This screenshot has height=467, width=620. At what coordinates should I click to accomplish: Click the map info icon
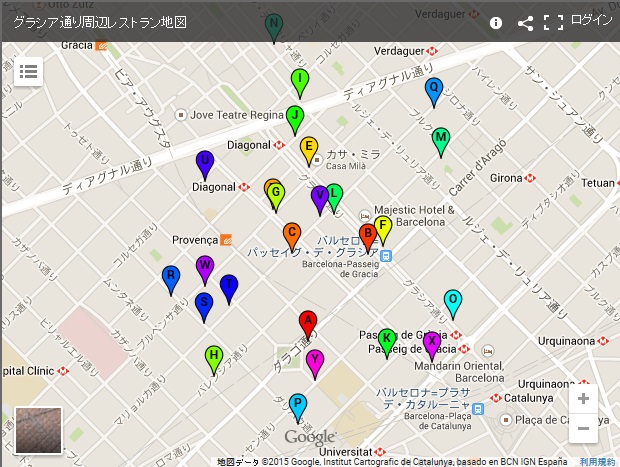(x=496, y=23)
